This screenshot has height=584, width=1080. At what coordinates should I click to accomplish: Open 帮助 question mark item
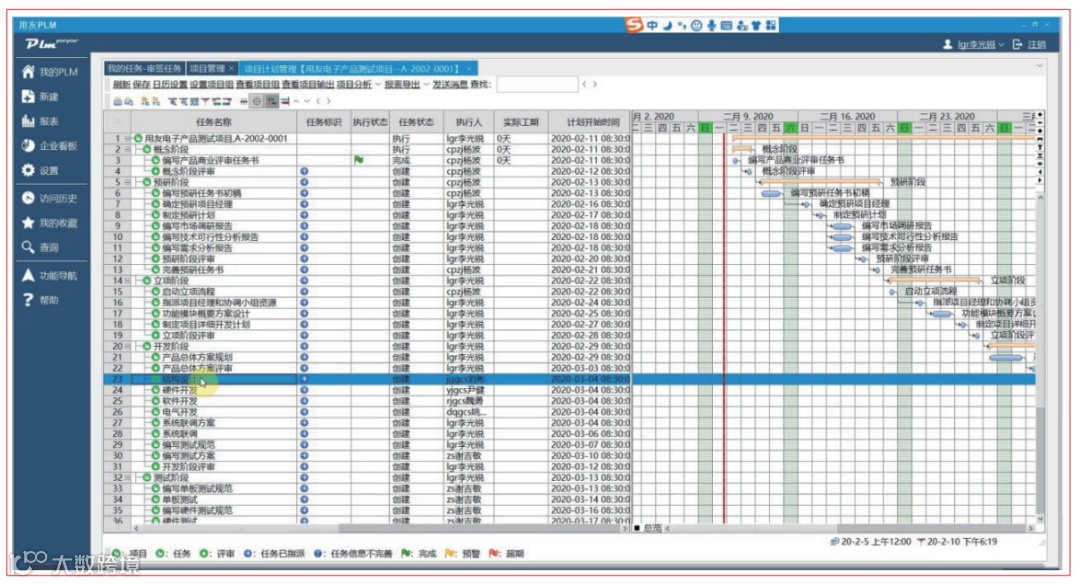click(x=40, y=300)
